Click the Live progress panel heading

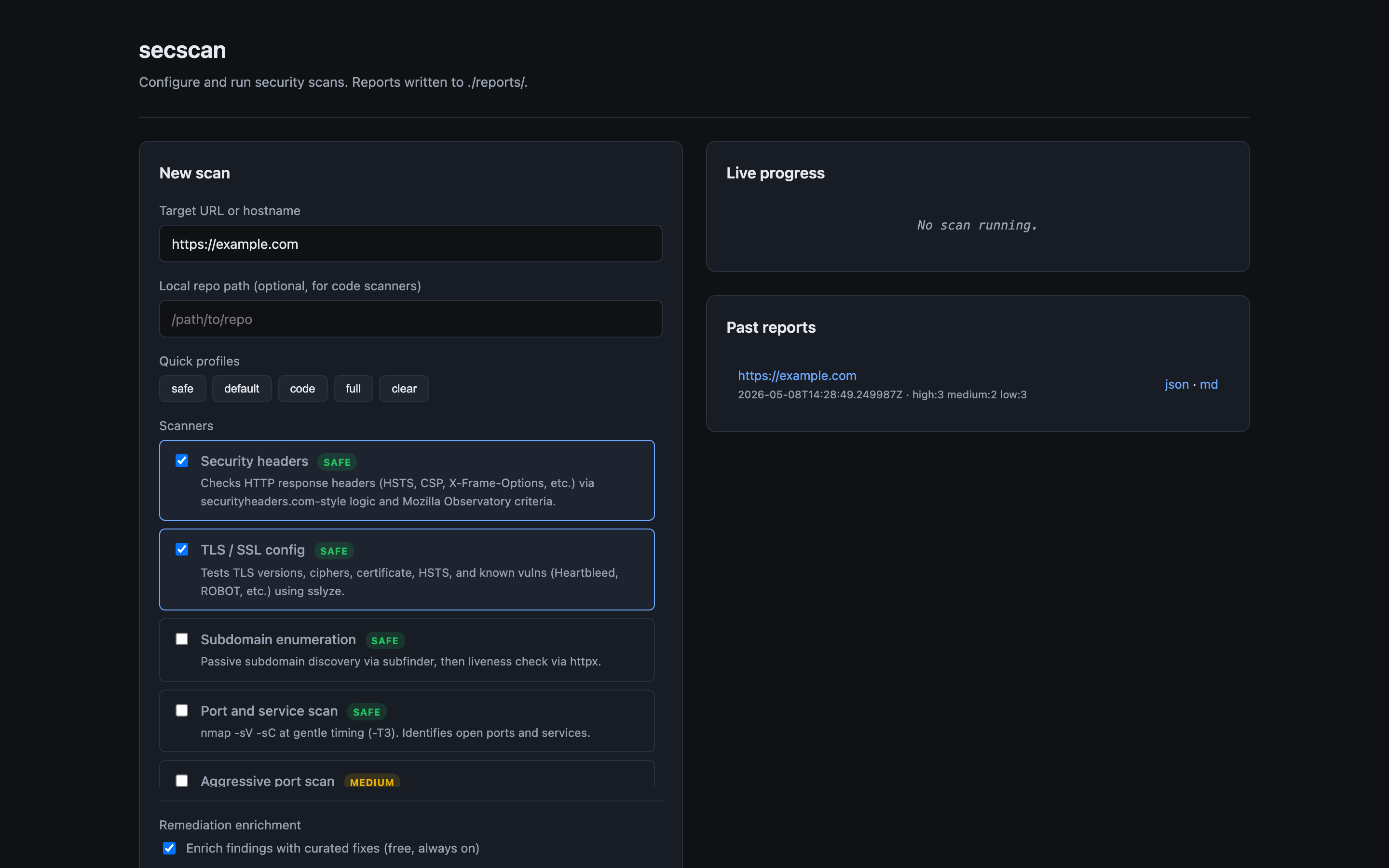click(776, 173)
